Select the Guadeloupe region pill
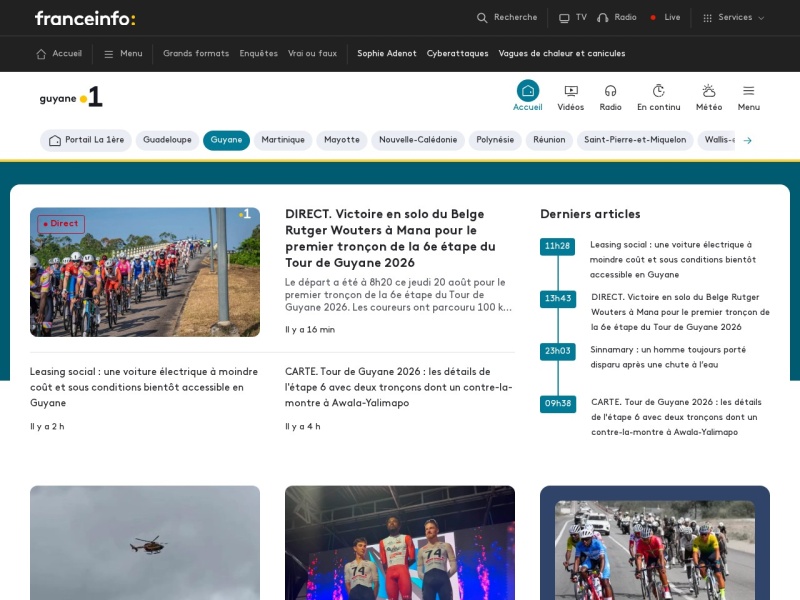The image size is (800, 600). pyautogui.click(x=167, y=140)
